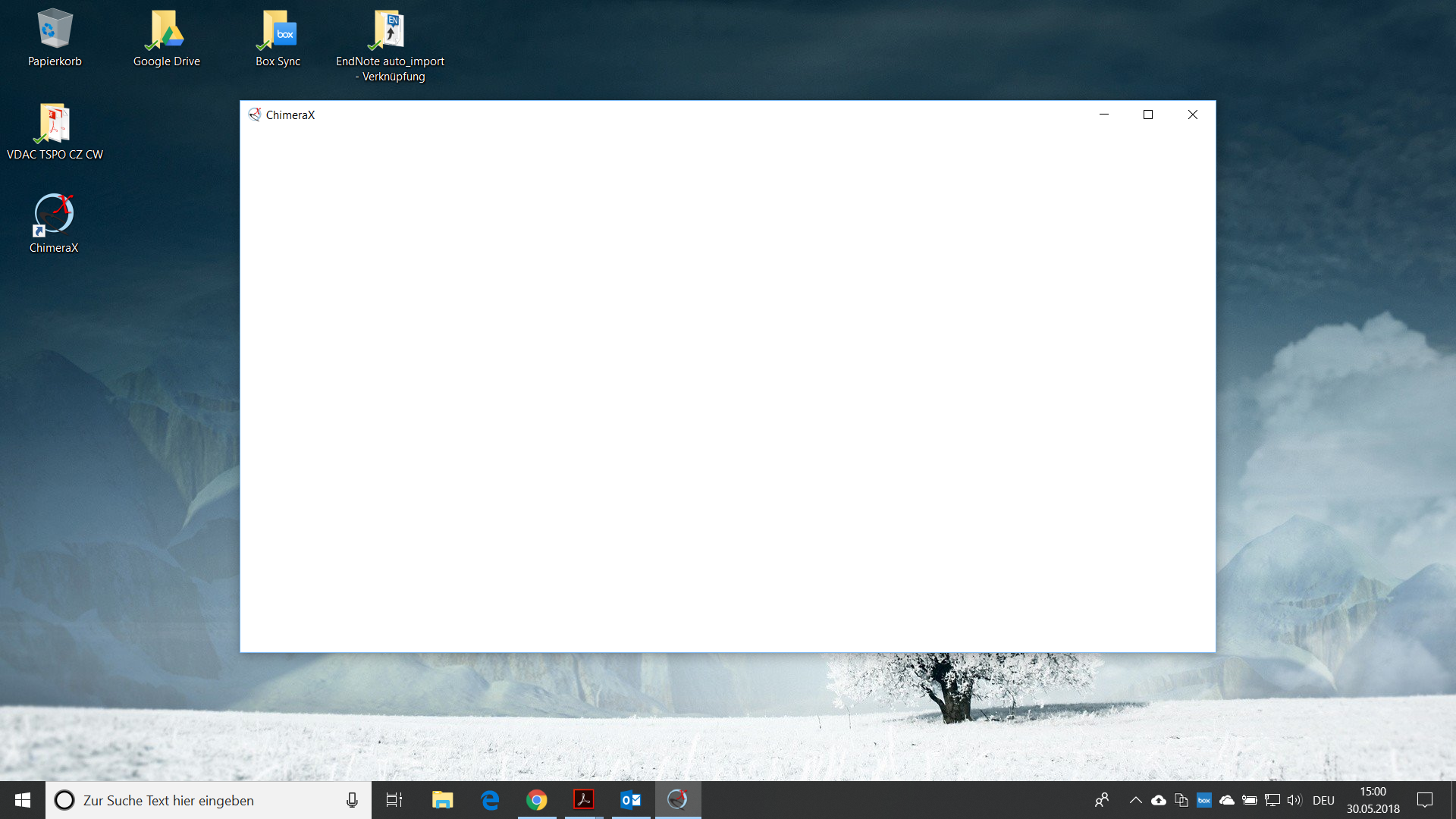Open the ChimeraX title bar system menu

(256, 115)
